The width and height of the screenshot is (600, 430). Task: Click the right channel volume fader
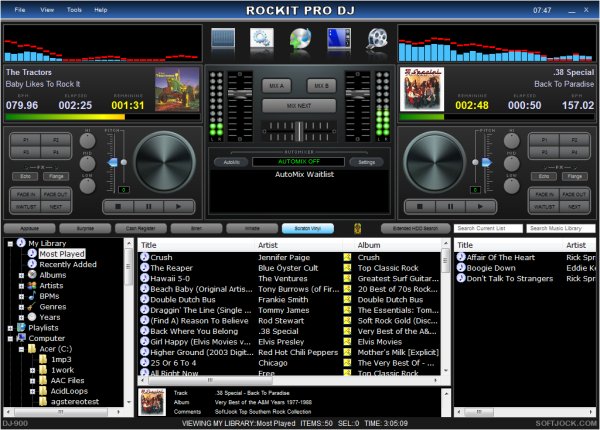(358, 94)
